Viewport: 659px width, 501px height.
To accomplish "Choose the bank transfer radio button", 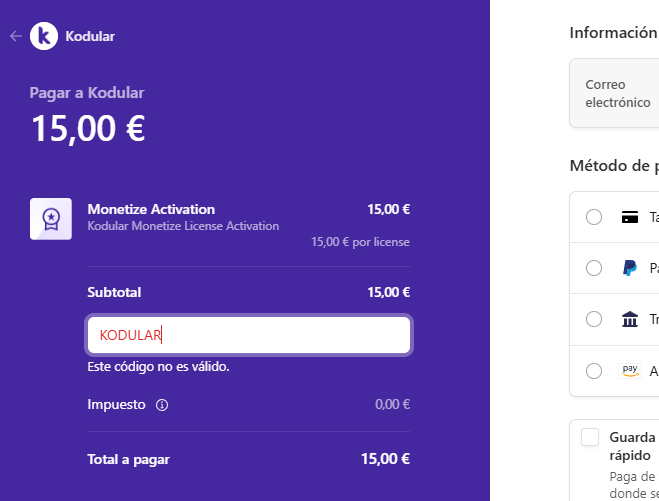I will click(594, 319).
